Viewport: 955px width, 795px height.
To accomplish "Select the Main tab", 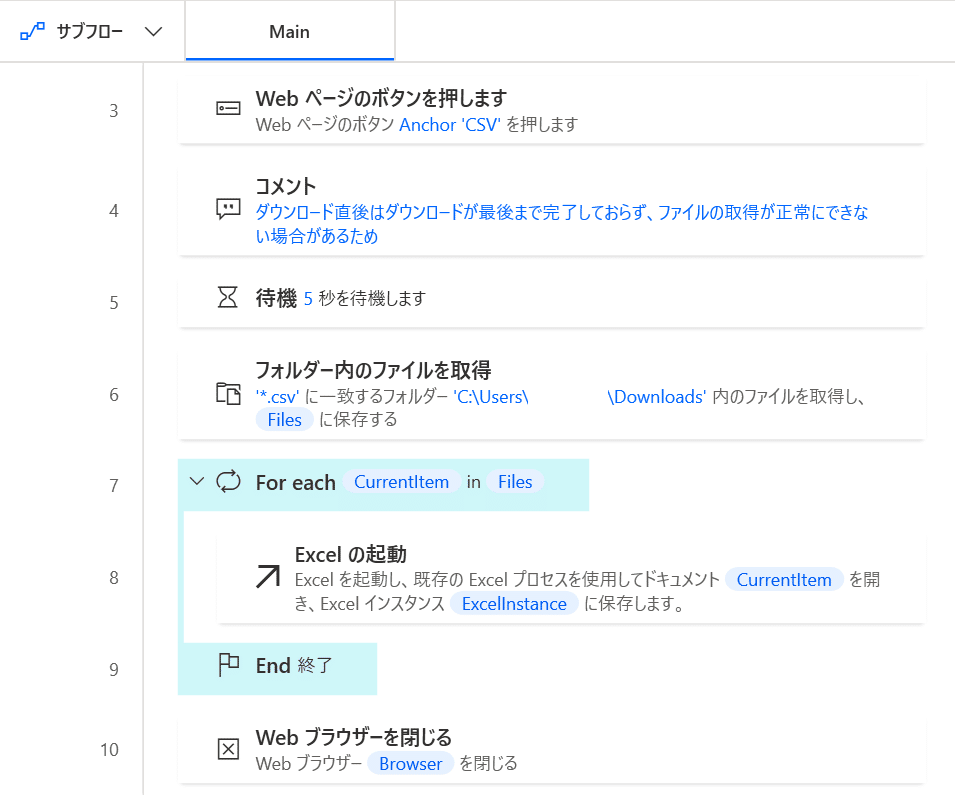I will coord(290,31).
